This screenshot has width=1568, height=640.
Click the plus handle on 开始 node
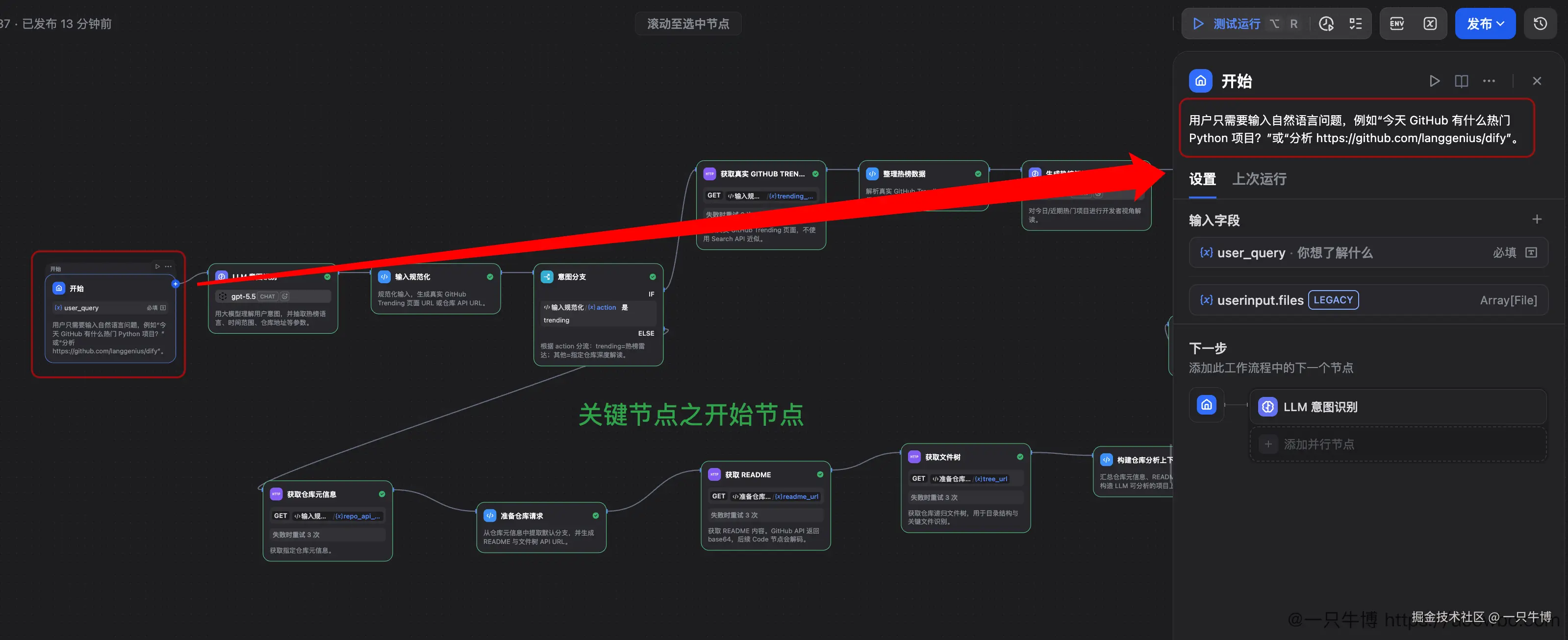pyautogui.click(x=176, y=284)
